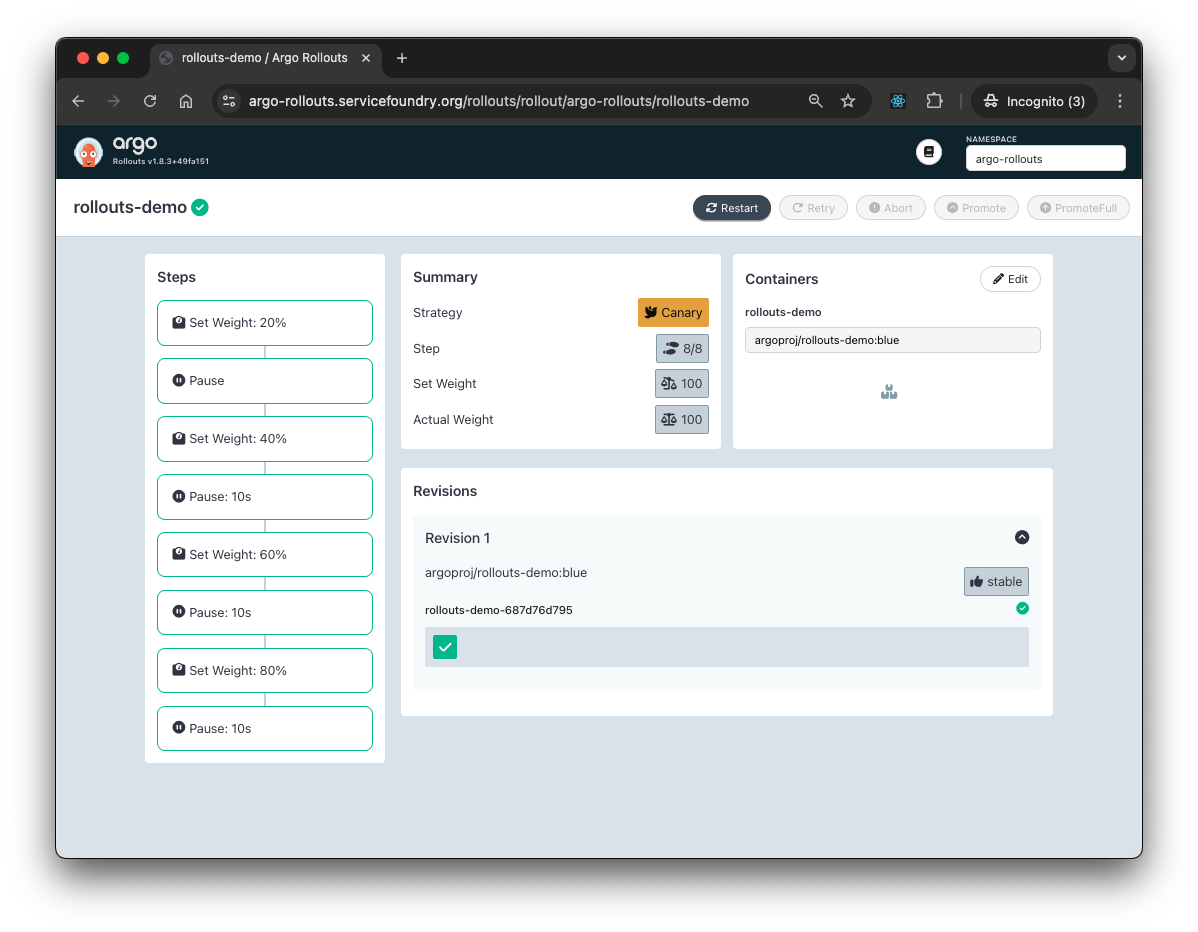The width and height of the screenshot is (1198, 932).
Task: Select the rollouts-demo / Argo Rollouts tab
Action: tap(264, 58)
